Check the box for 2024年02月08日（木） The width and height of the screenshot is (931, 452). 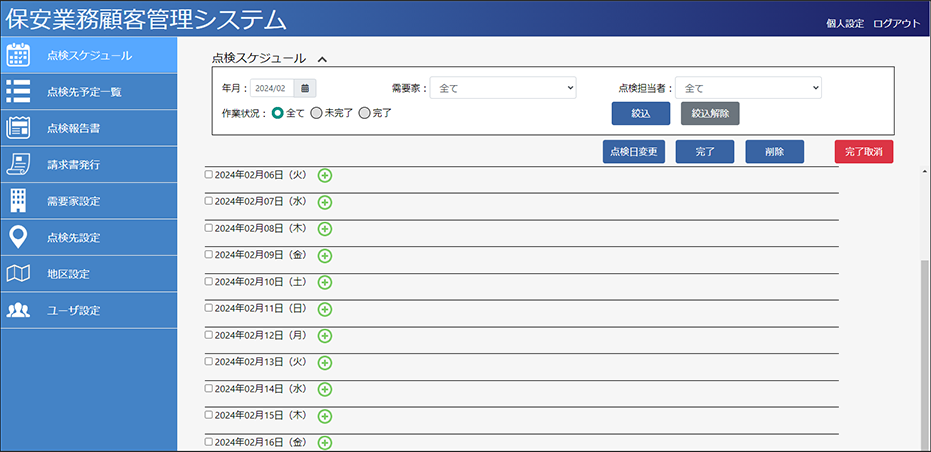click(209, 227)
